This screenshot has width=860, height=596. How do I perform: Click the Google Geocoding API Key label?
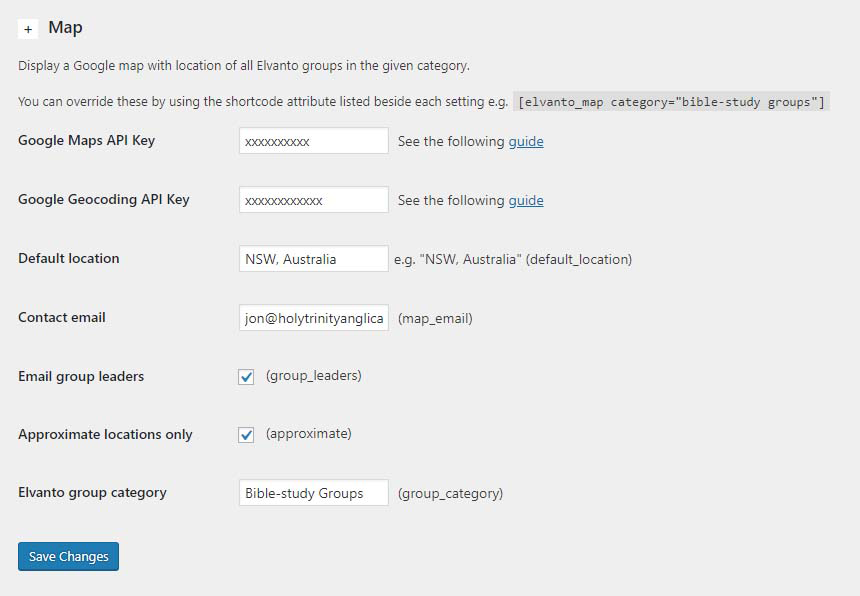[104, 200]
